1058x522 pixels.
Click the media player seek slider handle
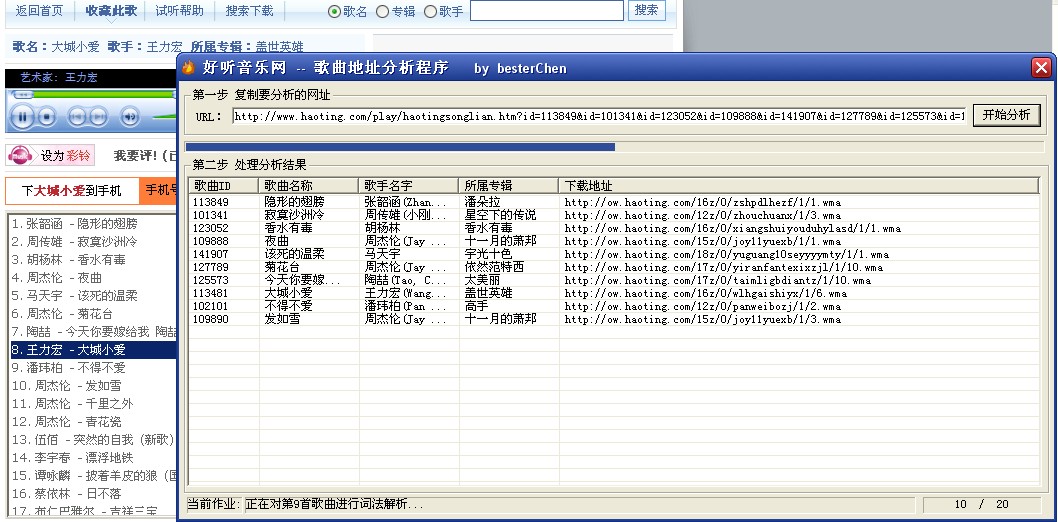pos(24,95)
